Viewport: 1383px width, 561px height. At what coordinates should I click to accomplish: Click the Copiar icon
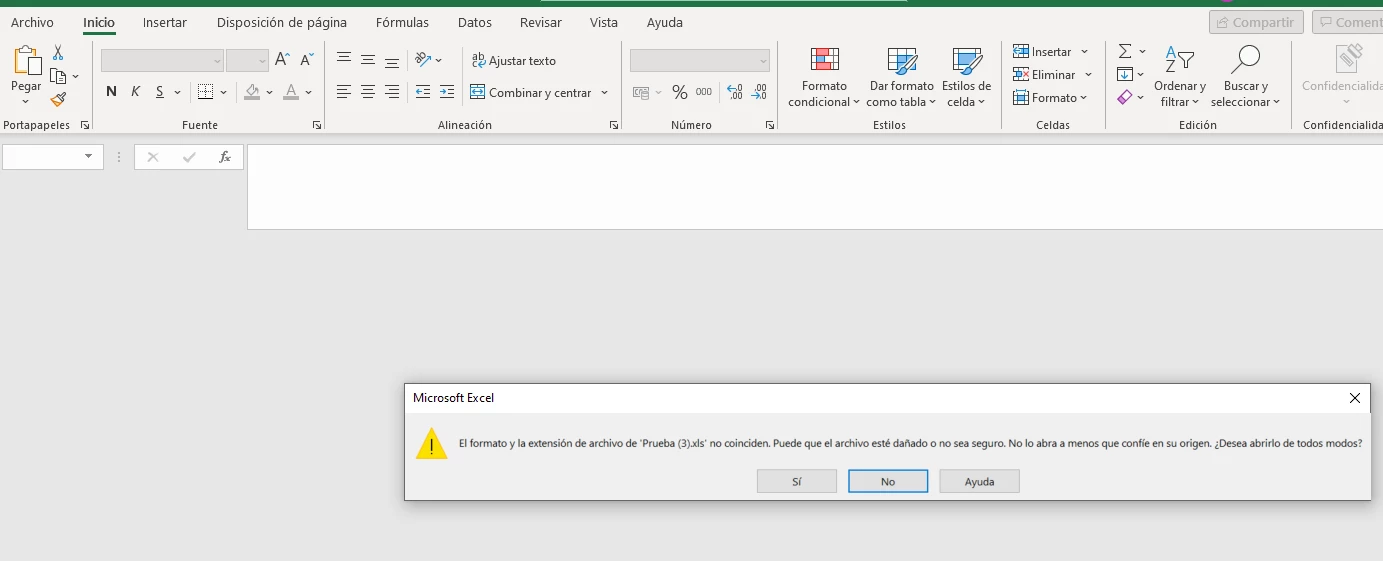click(x=58, y=76)
